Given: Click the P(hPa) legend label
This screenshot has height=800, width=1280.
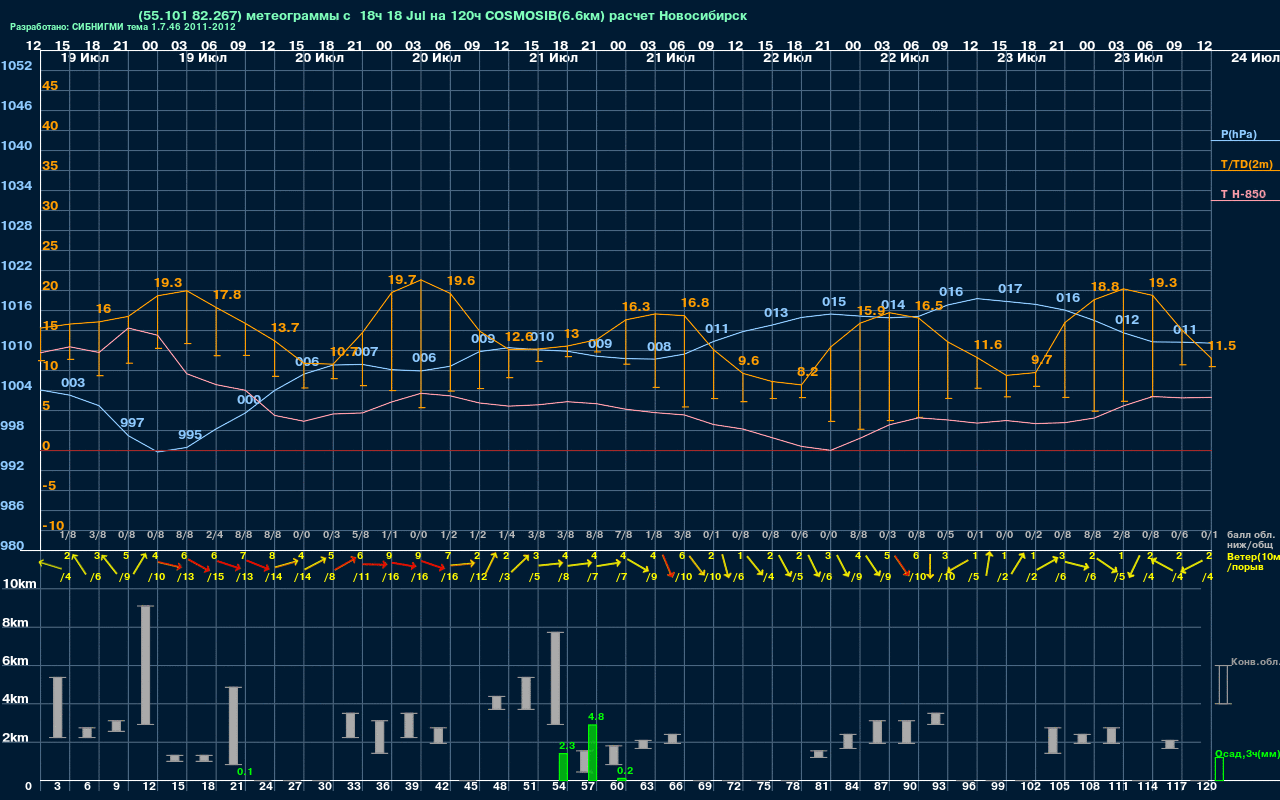Looking at the screenshot, I should tap(1238, 134).
